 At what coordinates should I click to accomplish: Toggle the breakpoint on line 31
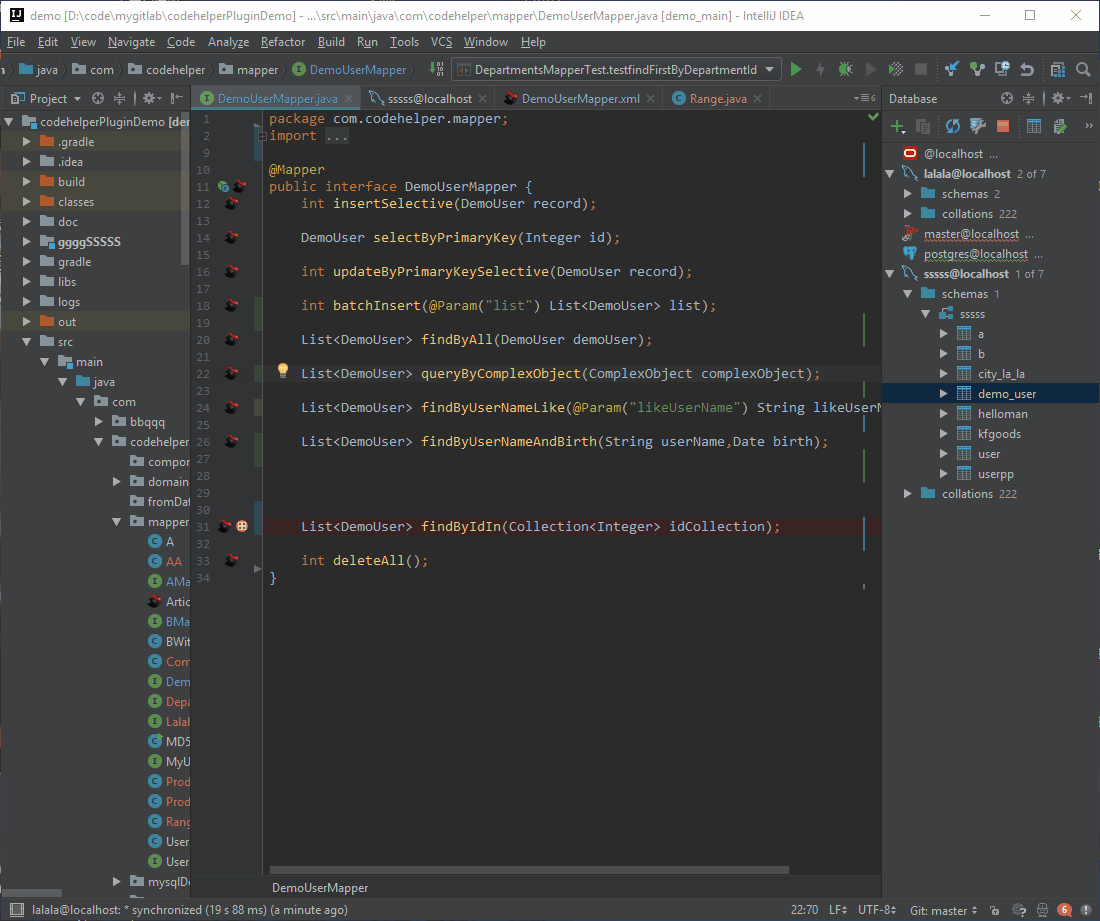coord(242,526)
